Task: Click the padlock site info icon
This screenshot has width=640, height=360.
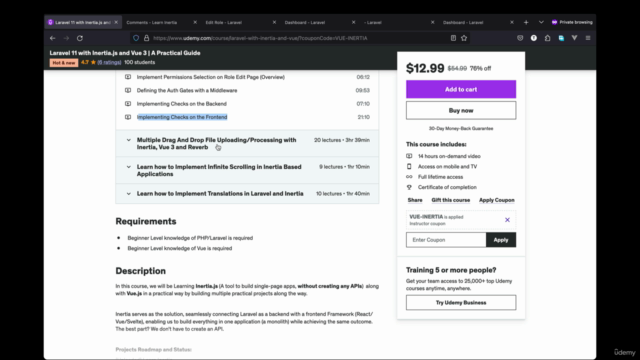Action: point(147,38)
